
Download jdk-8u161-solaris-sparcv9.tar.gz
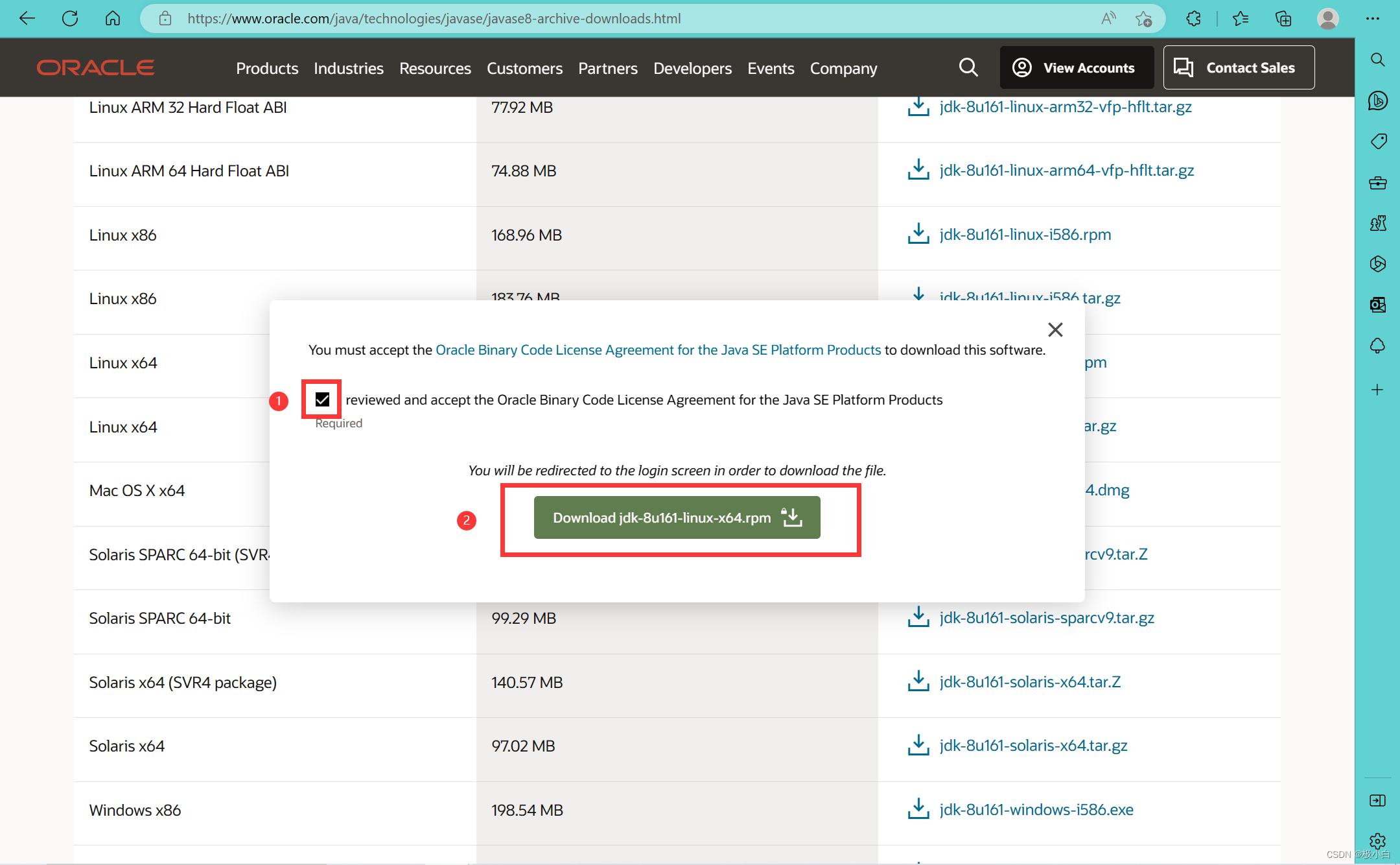tap(1047, 617)
